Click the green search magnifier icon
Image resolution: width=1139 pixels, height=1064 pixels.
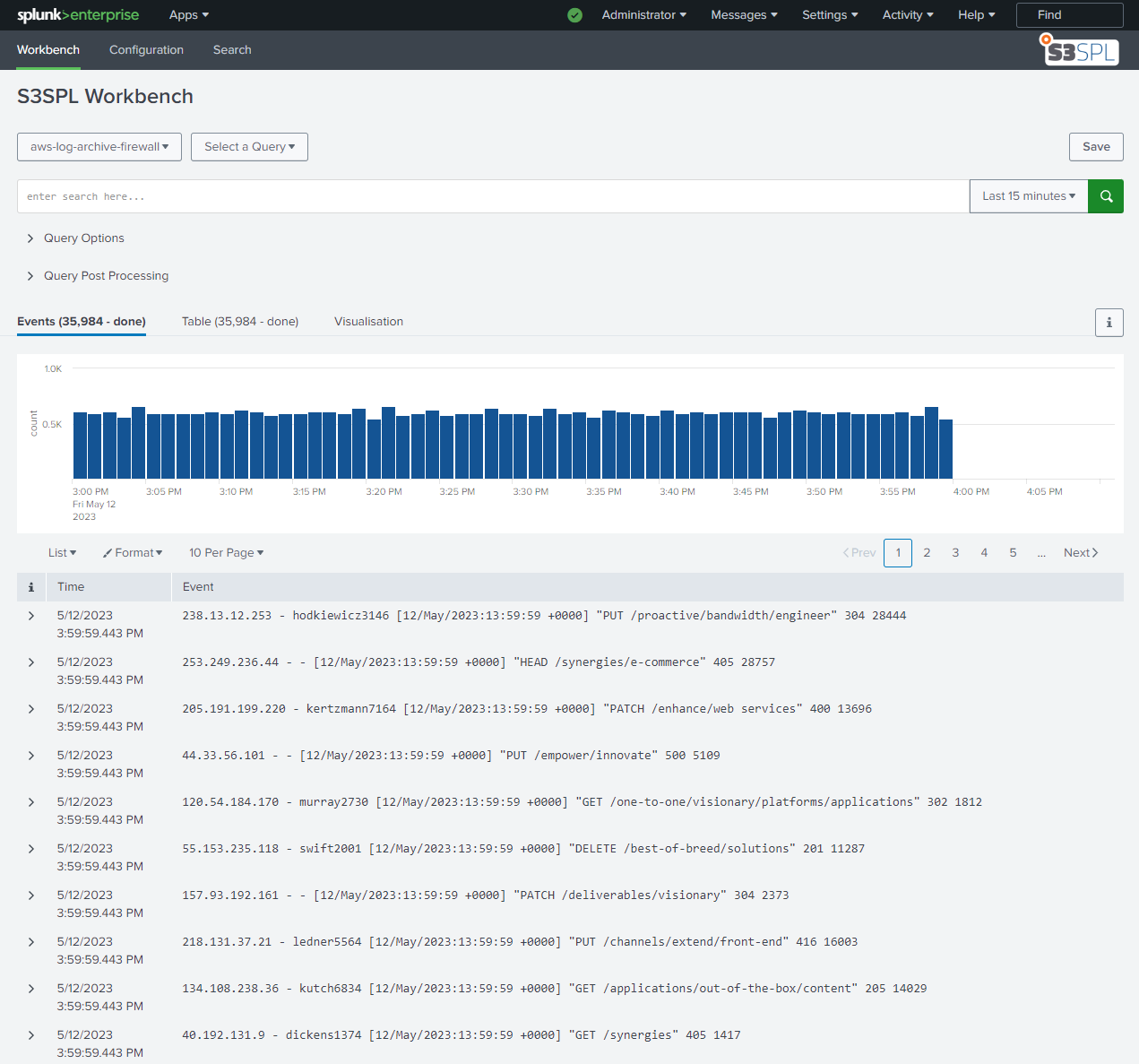click(1105, 195)
